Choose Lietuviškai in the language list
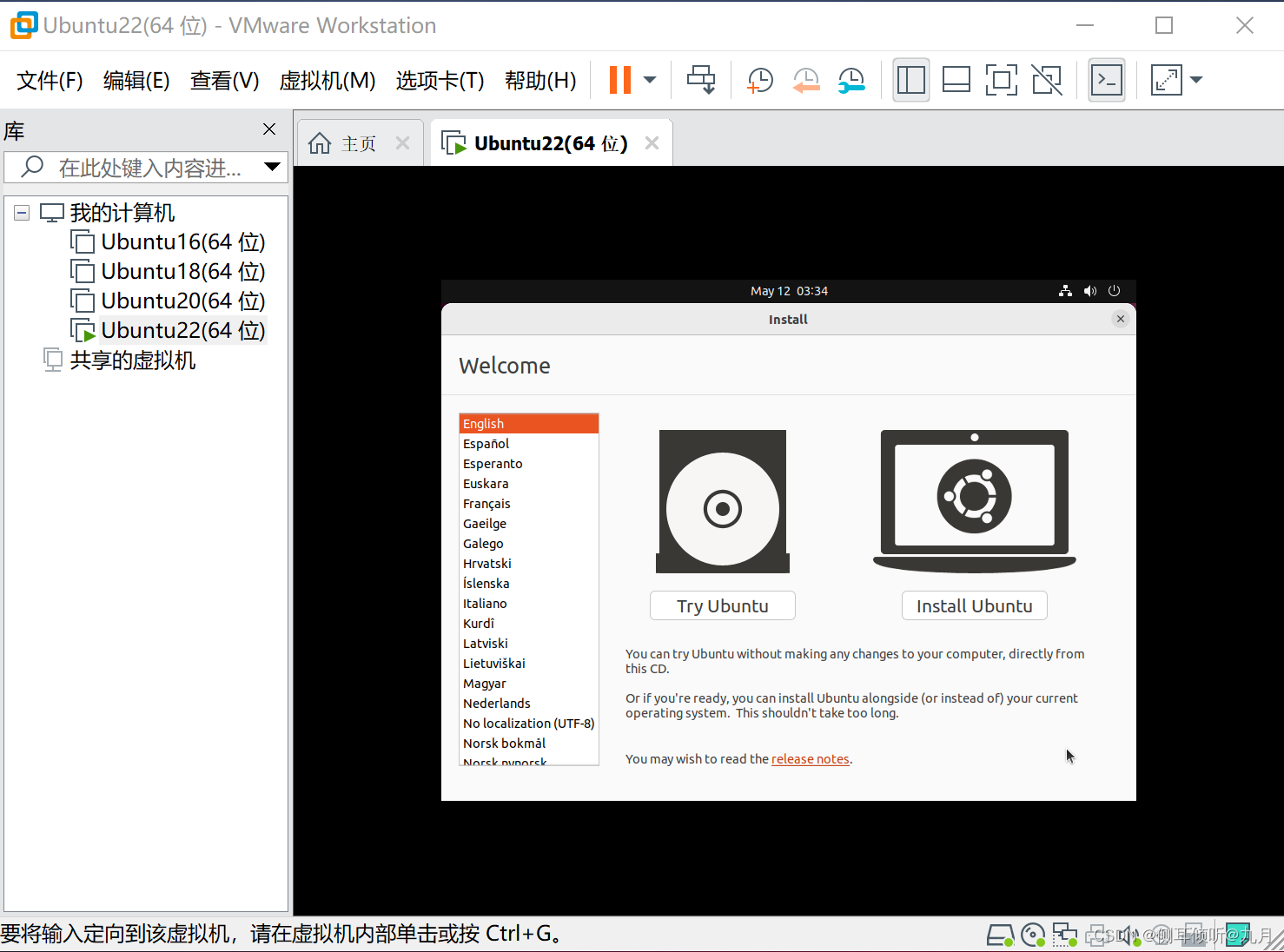Screen dimensions: 1284x952 tap(529, 664)
